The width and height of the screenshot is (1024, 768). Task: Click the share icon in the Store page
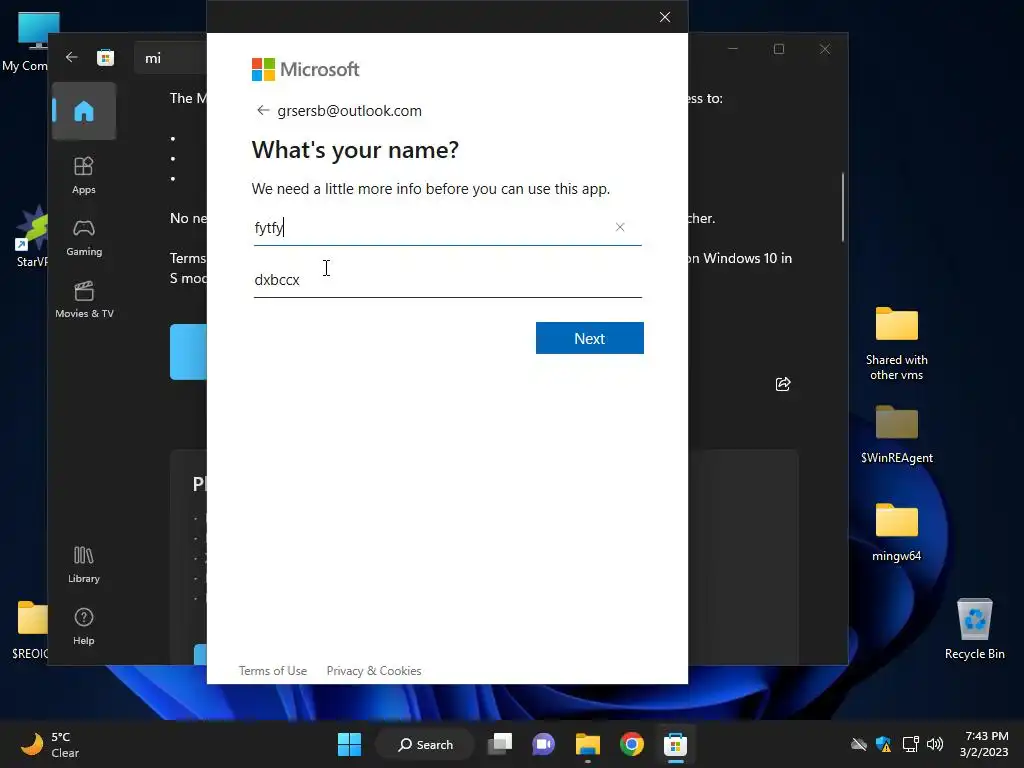(783, 384)
